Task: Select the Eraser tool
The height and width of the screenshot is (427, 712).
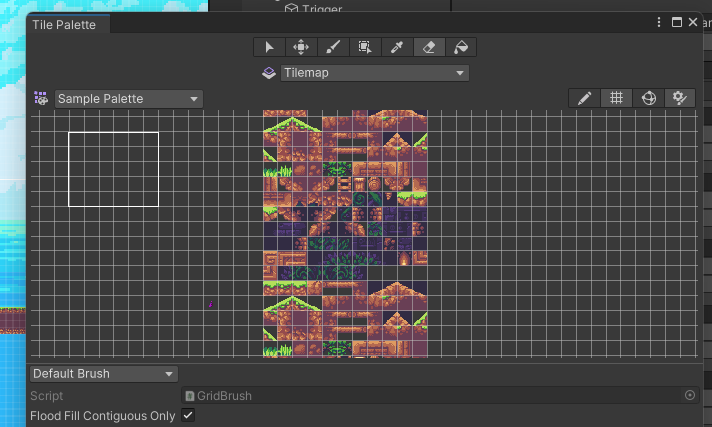Action: pyautogui.click(x=429, y=47)
